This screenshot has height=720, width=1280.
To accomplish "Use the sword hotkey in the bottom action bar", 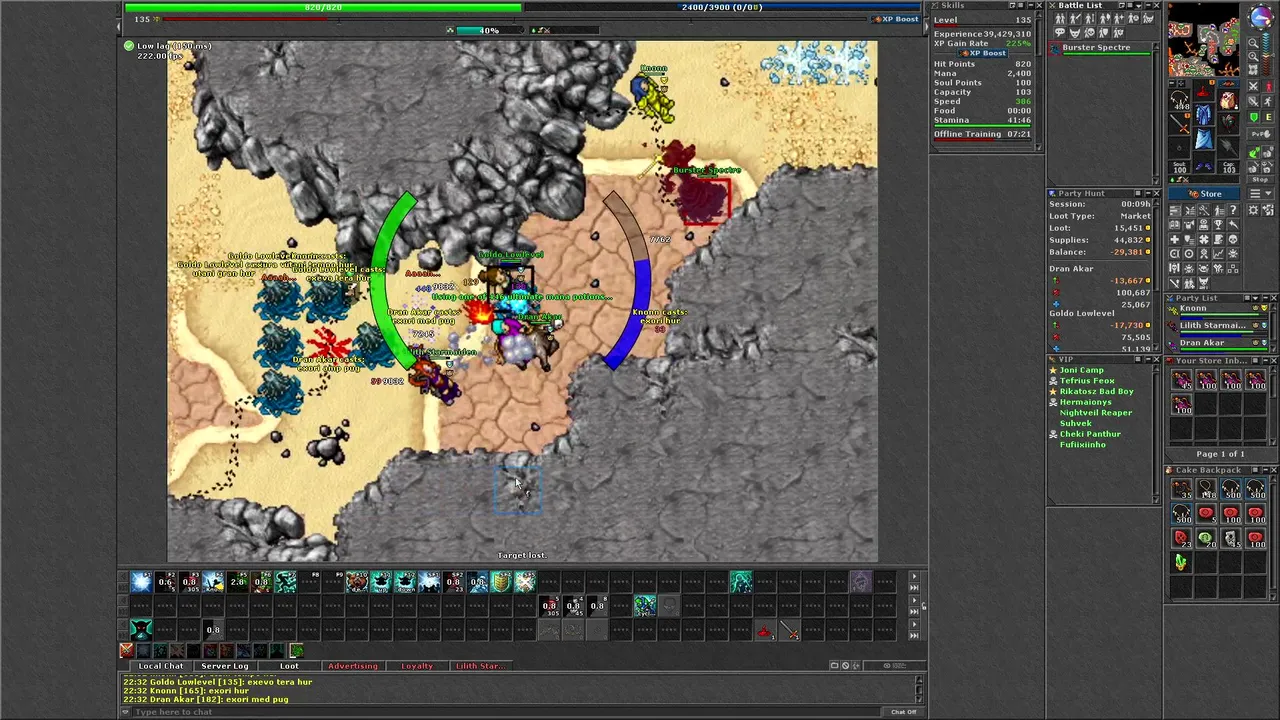I will coord(790,630).
